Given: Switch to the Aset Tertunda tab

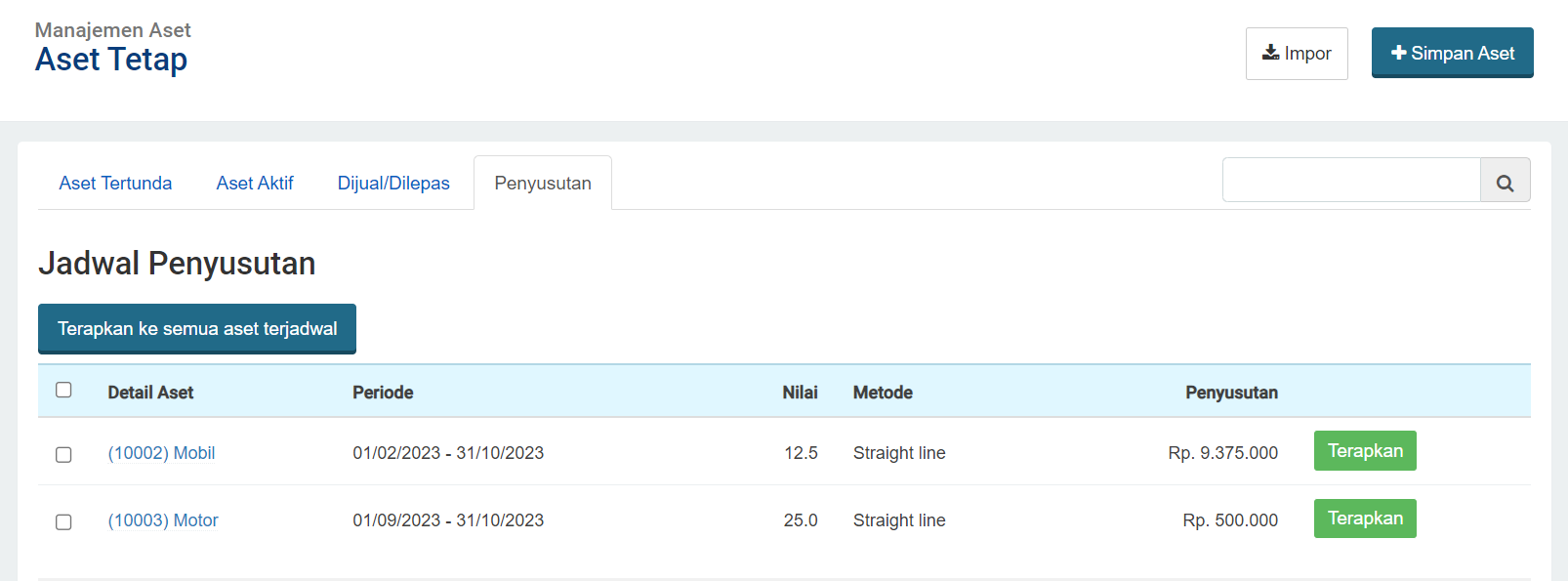Looking at the screenshot, I should coord(115,184).
